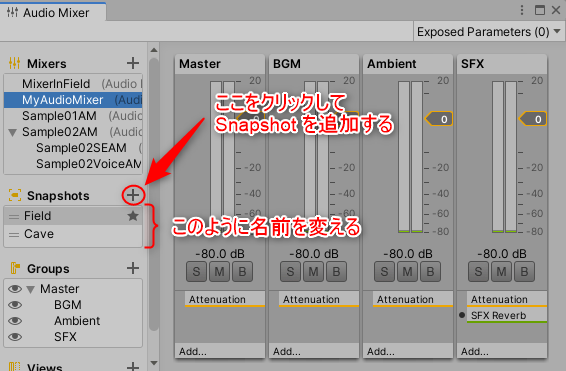Add a new snapshot with the plus icon

tap(133, 195)
